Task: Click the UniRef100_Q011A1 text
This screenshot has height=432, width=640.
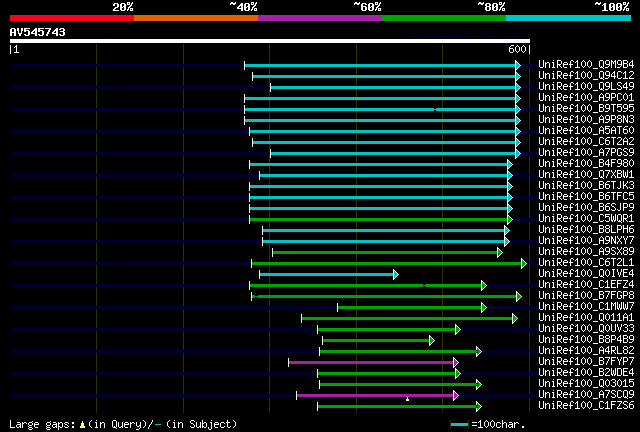Action: [586, 318]
